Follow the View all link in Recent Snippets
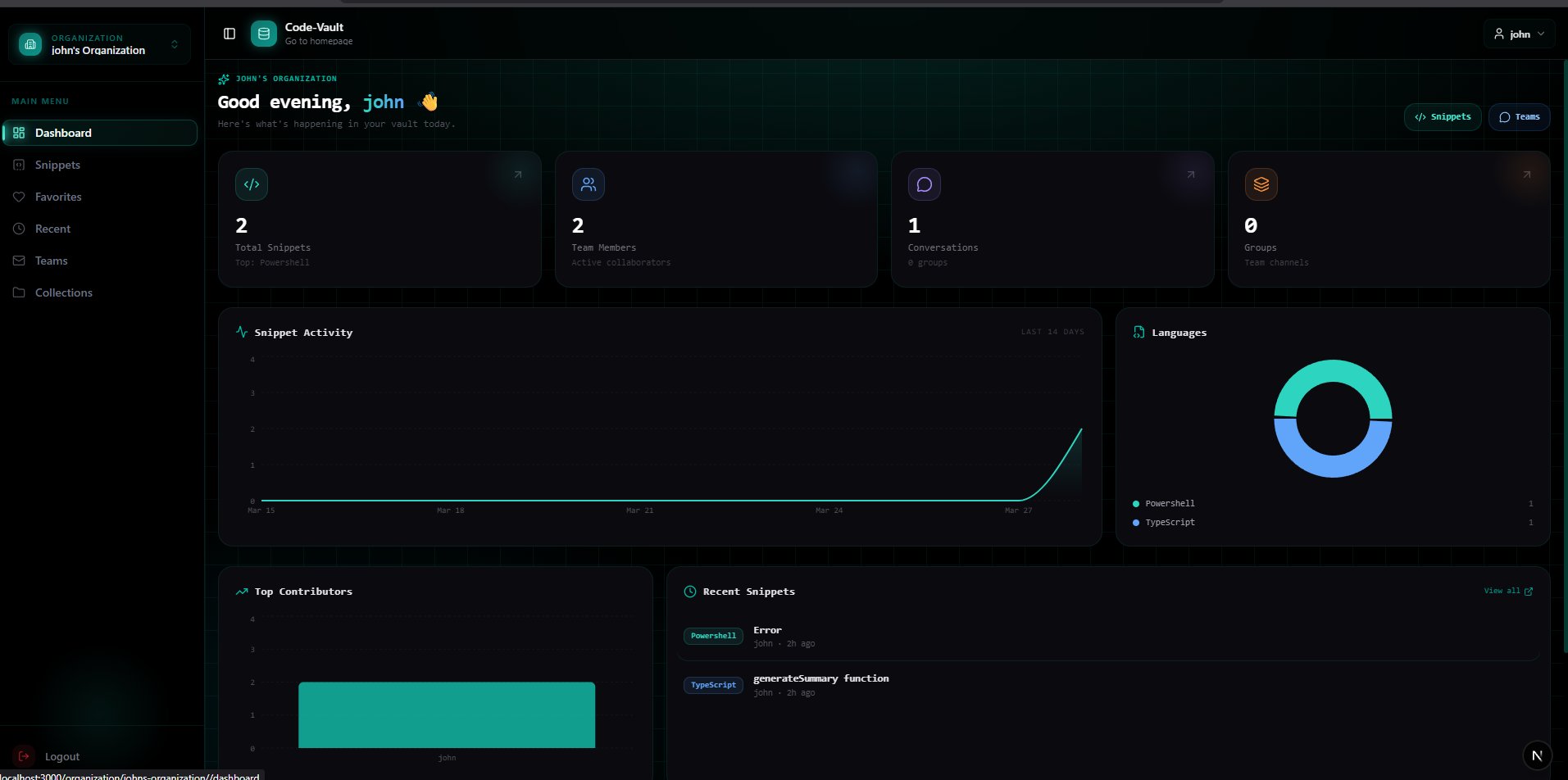Viewport: 1568px width, 780px height. pyautogui.click(x=1508, y=591)
